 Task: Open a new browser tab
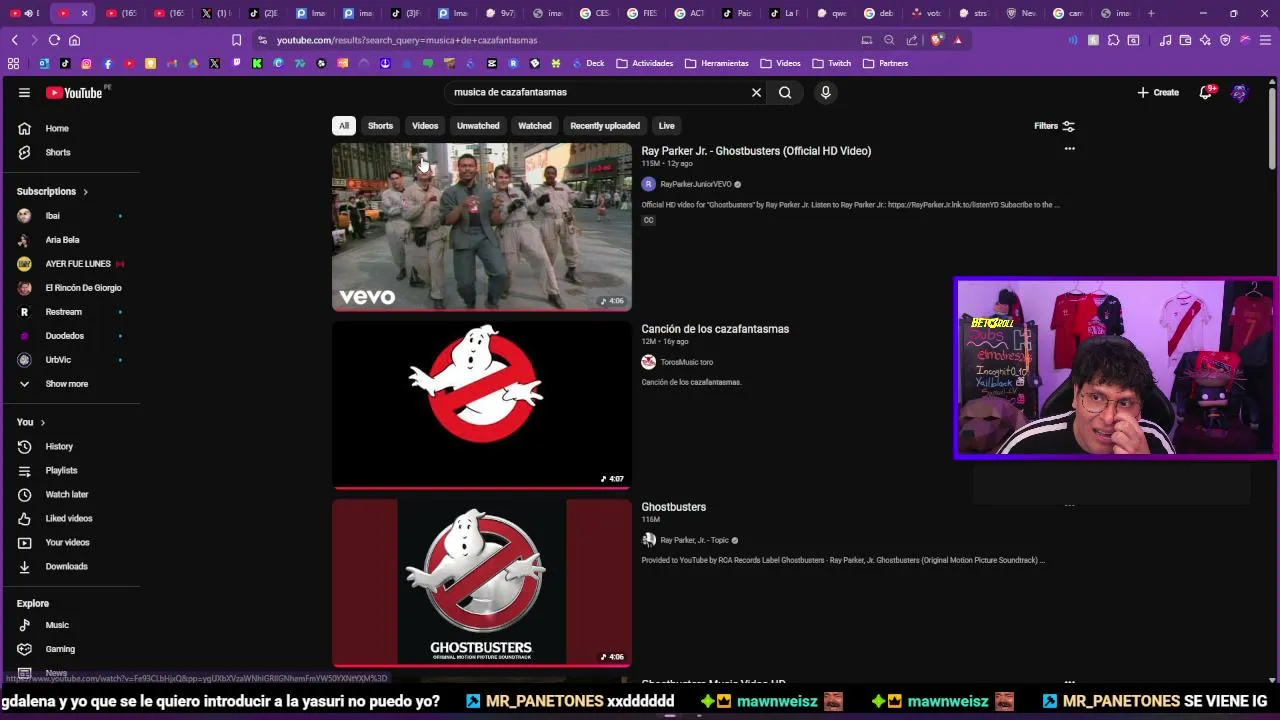(x=1151, y=13)
